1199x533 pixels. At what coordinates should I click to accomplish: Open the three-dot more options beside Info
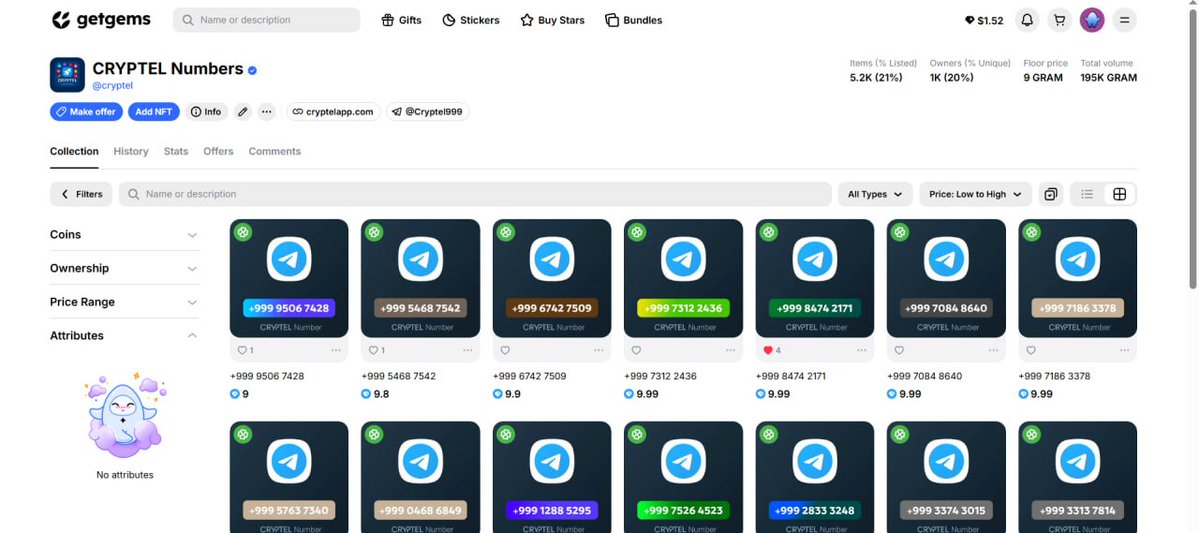pyautogui.click(x=266, y=112)
